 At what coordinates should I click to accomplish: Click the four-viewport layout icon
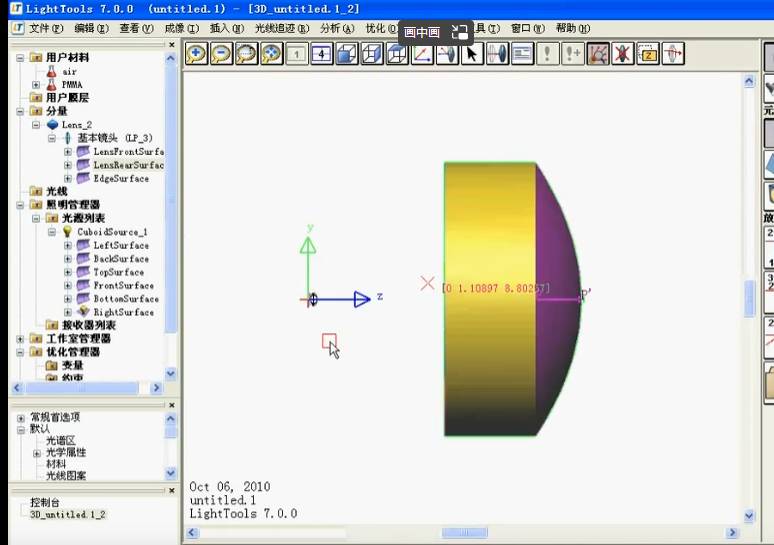321,54
